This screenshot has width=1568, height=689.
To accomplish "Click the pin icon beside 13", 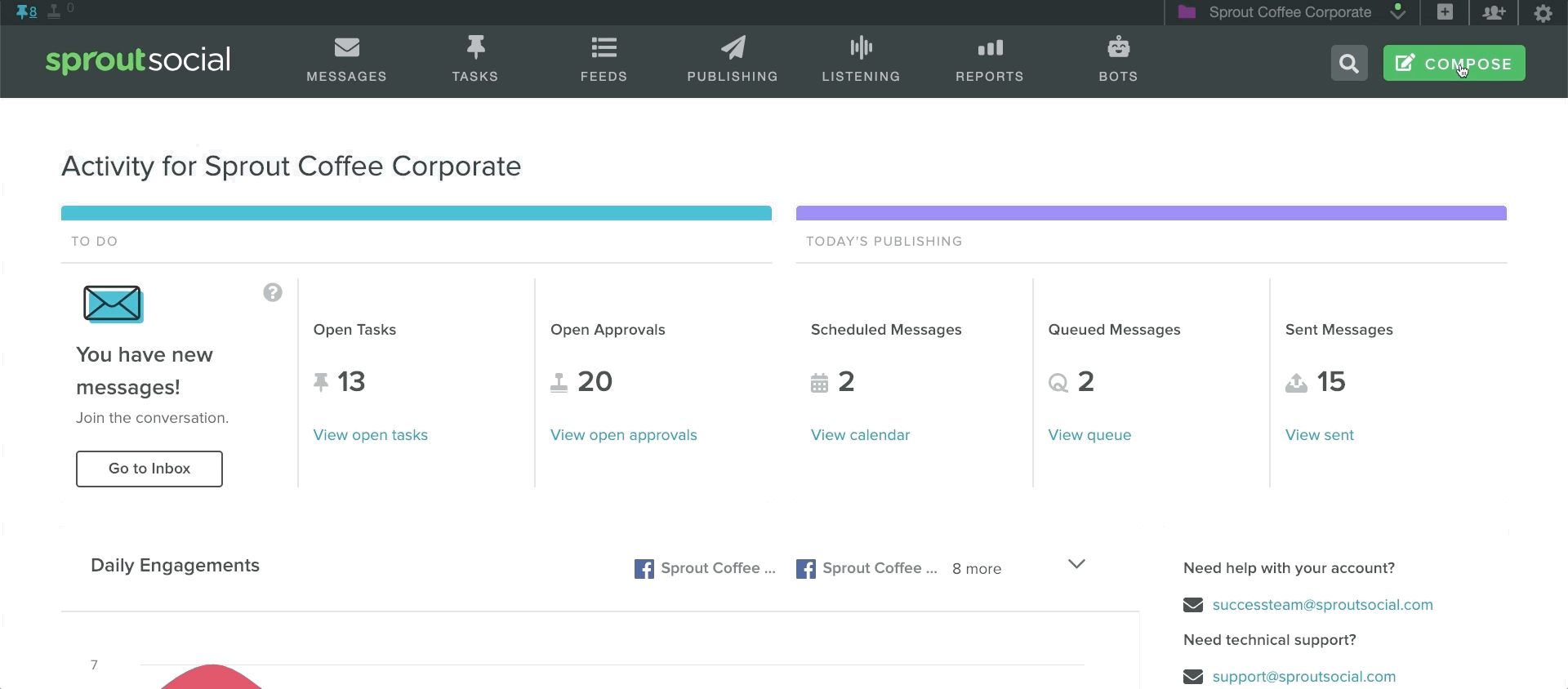I will pos(321,382).
